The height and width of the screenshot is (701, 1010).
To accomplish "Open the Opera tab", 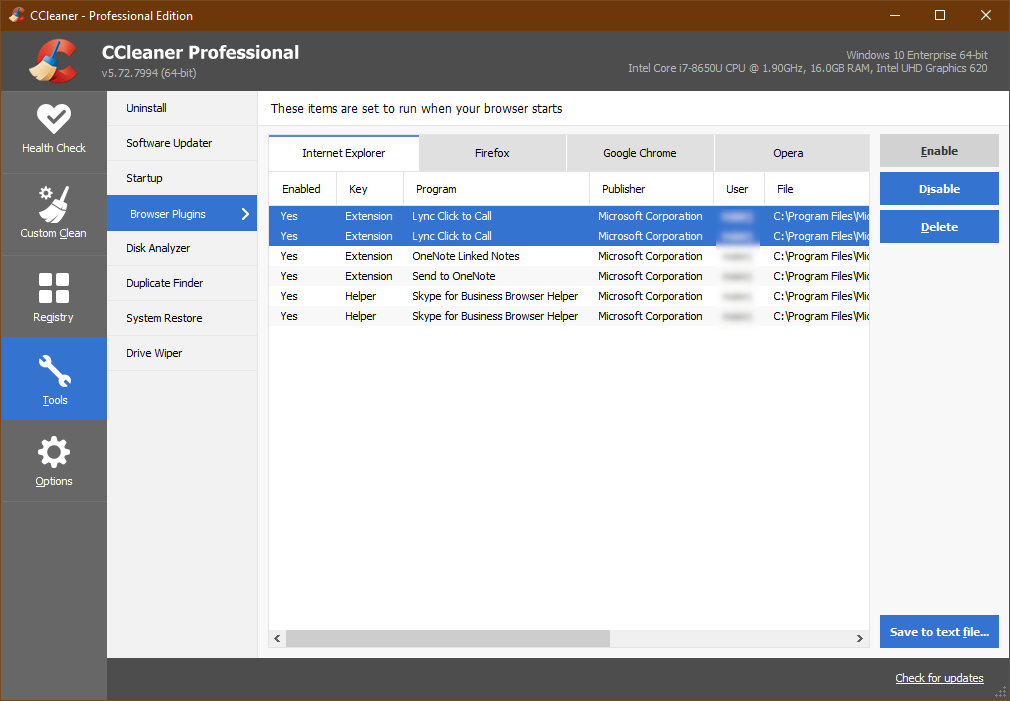I will pyautogui.click(x=788, y=153).
